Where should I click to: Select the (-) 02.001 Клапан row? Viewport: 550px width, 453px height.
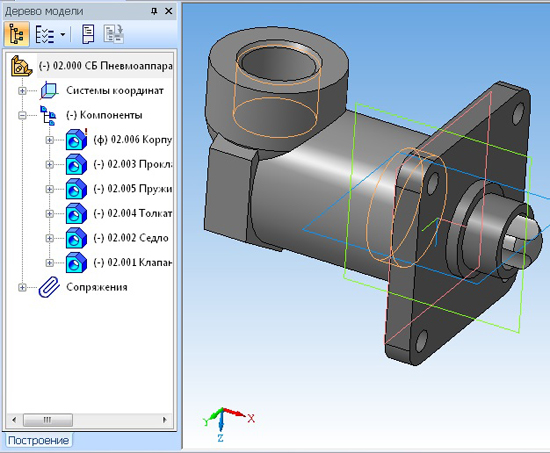pyautogui.click(x=133, y=262)
